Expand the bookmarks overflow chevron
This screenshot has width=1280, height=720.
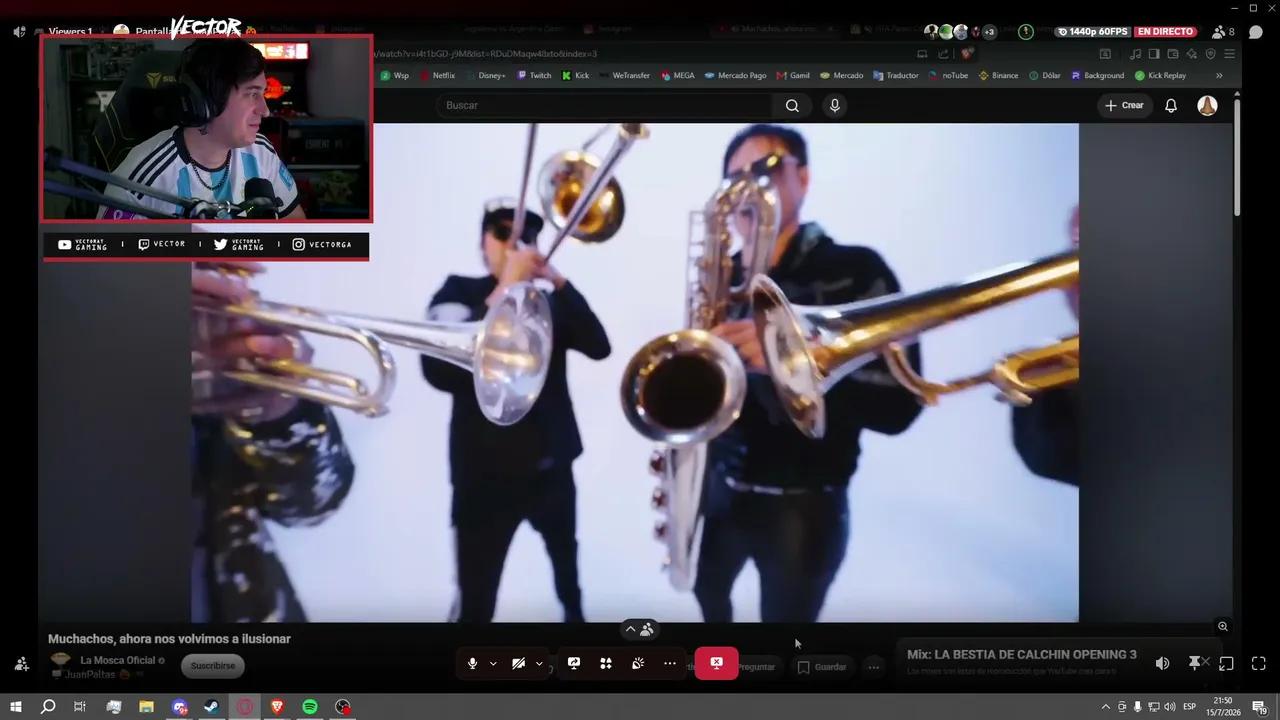click(1219, 75)
